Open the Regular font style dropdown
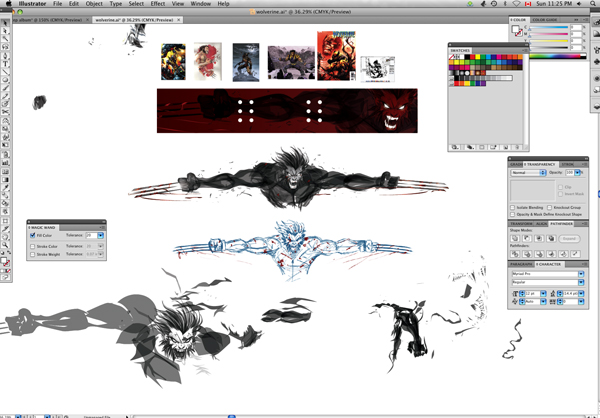600x418 pixels. pyautogui.click(x=581, y=282)
